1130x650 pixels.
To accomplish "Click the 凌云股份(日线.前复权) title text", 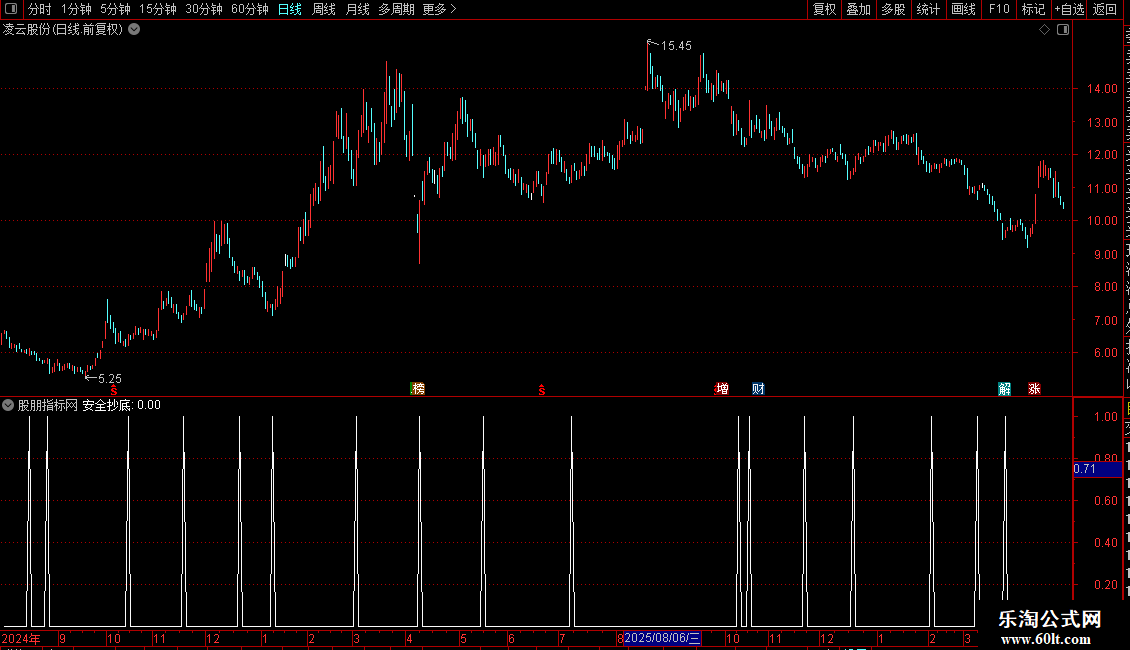I will pos(63,30).
